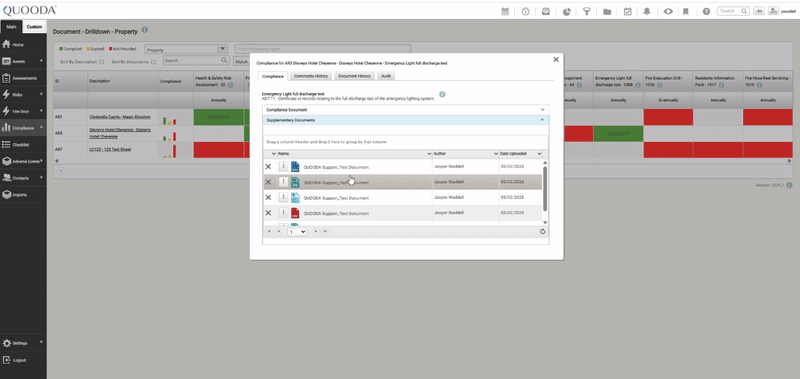Click the dashboard gauge icon in top toolbar

point(526,11)
